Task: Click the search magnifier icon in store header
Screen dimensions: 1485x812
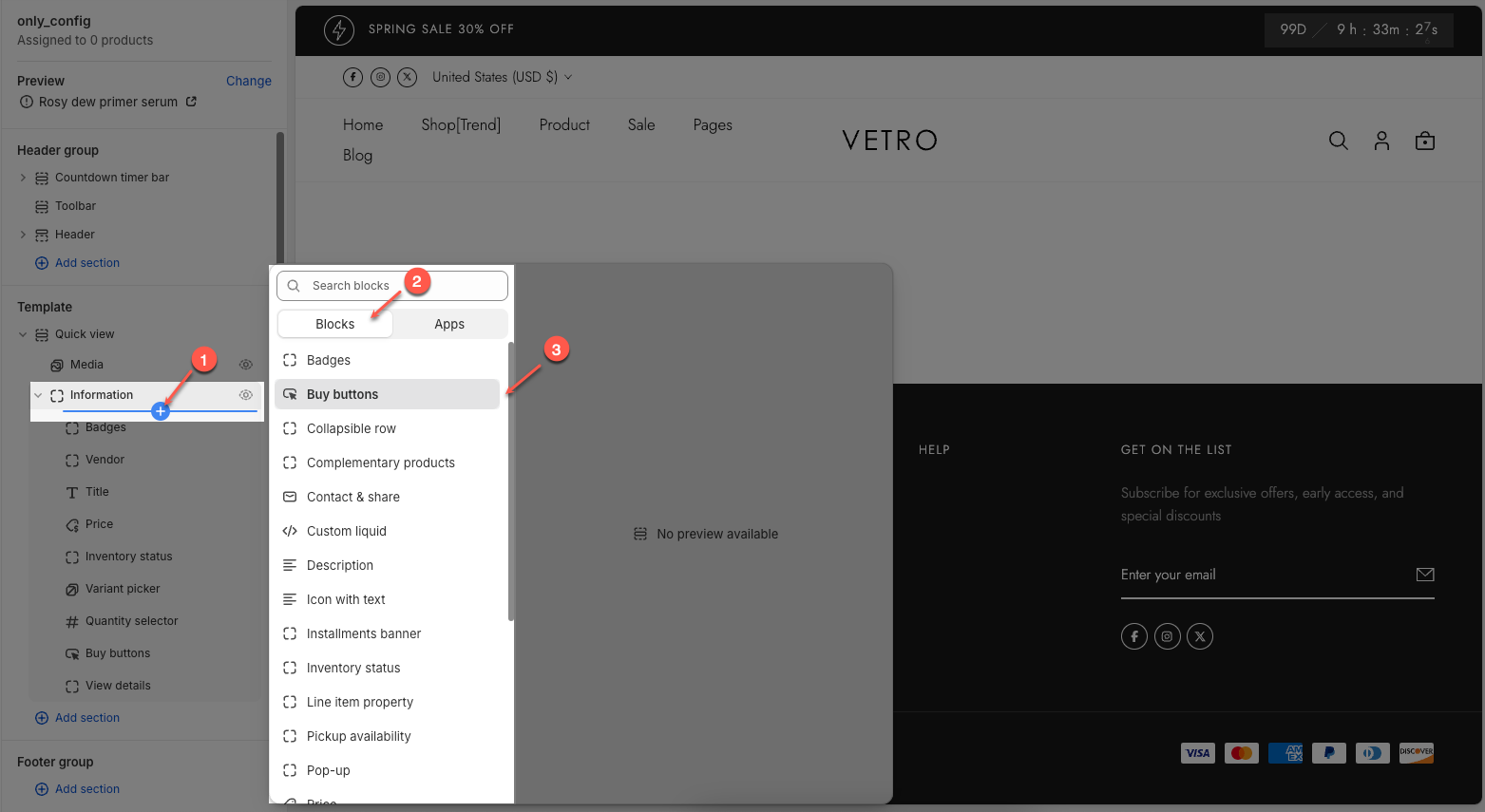Action: (x=1338, y=141)
